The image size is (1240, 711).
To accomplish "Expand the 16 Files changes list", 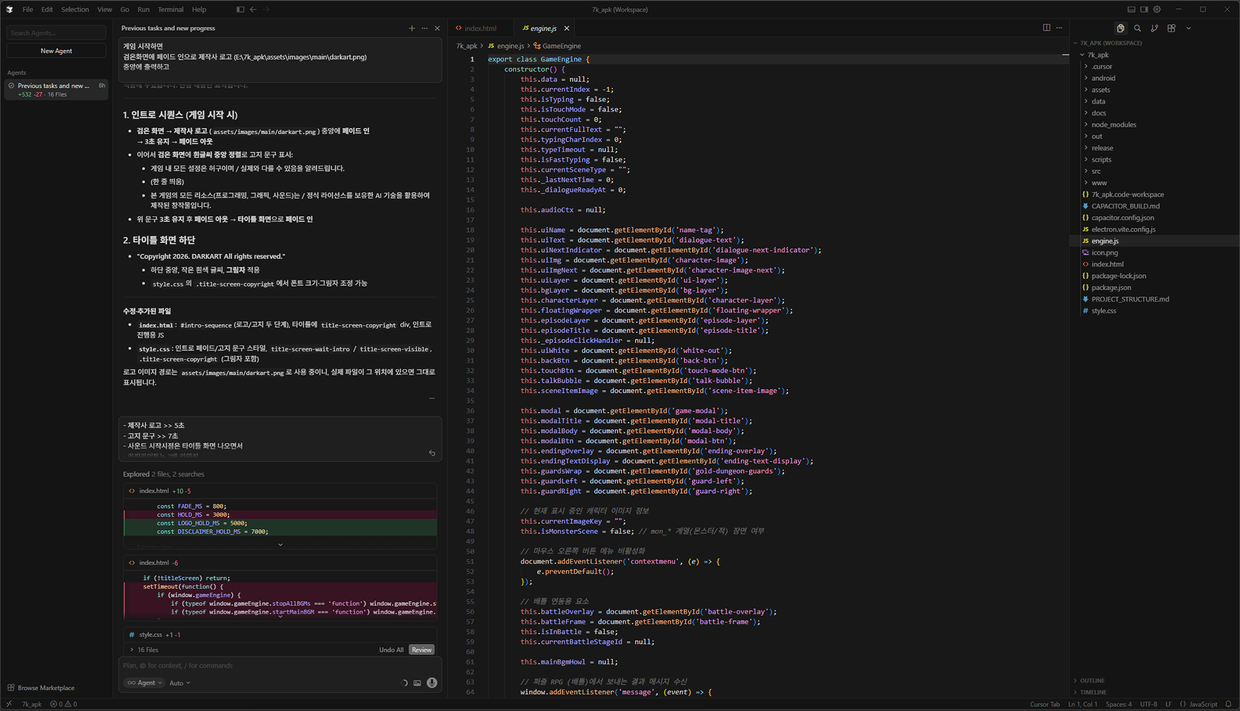I will [x=144, y=650].
